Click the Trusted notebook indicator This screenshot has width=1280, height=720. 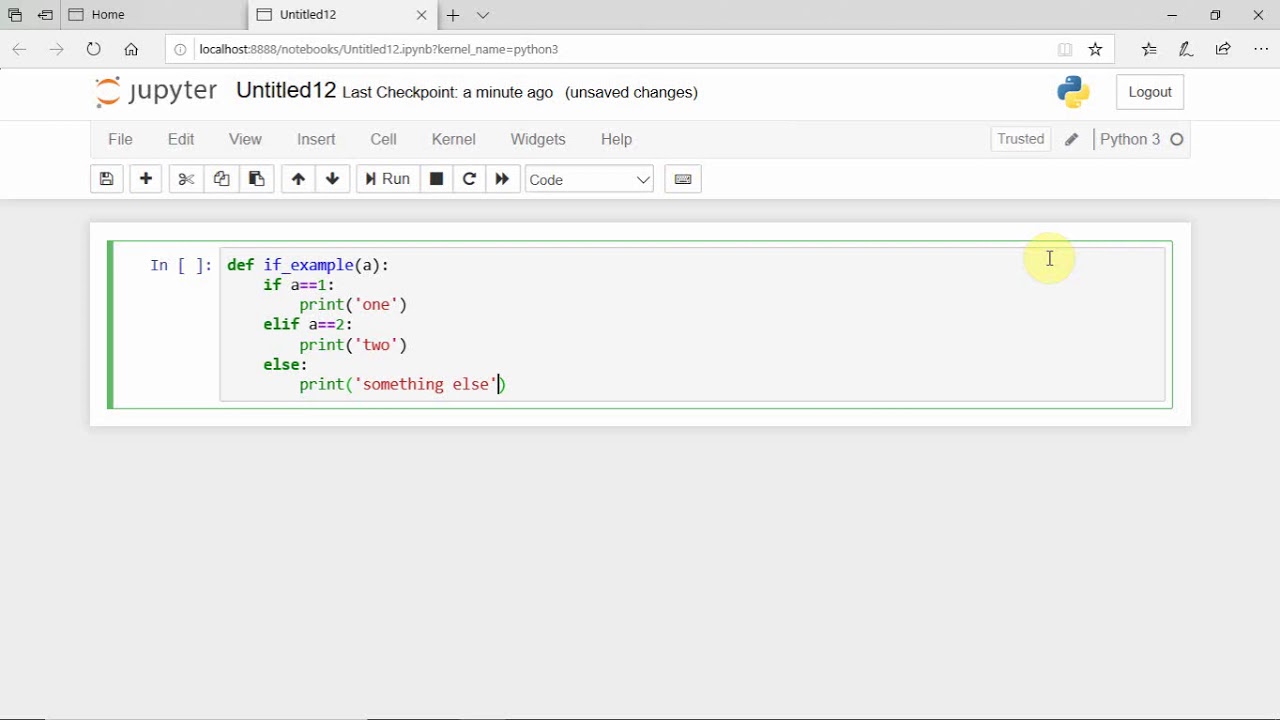pyautogui.click(x=1020, y=139)
